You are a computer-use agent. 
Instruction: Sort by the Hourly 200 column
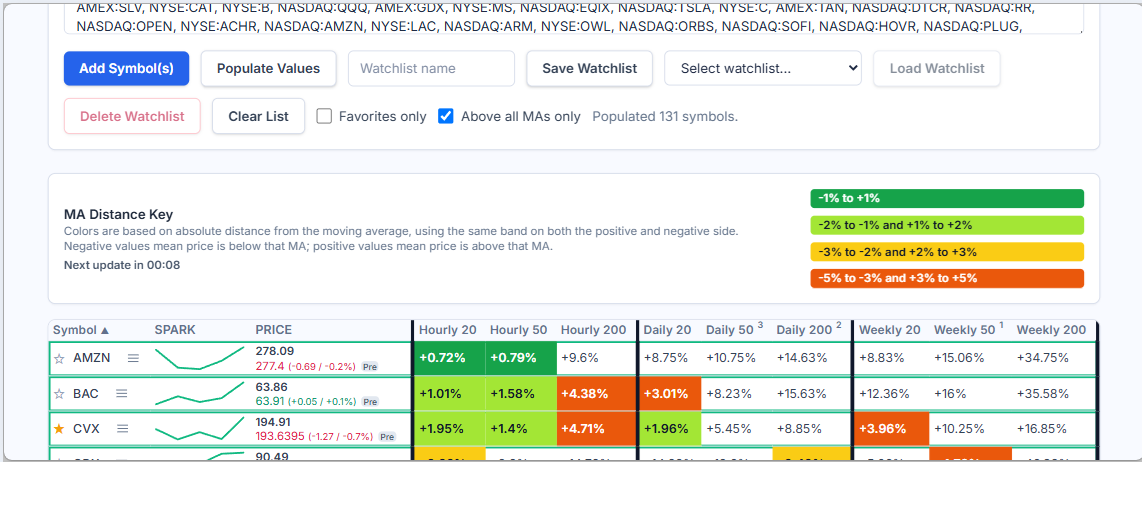pyautogui.click(x=594, y=330)
